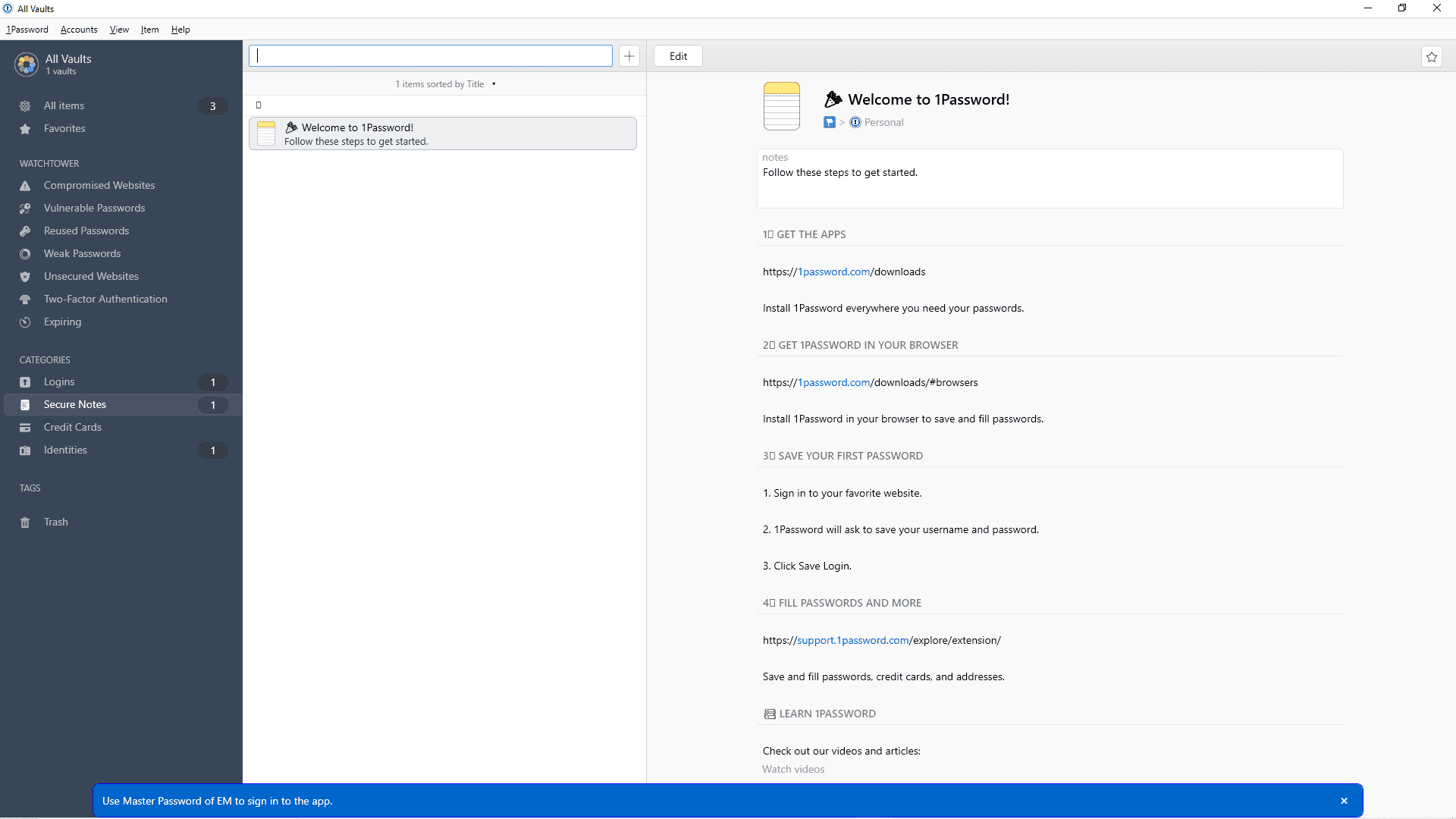
Task: Open Reused Passwords in Watchtower
Action: [x=121, y=231]
